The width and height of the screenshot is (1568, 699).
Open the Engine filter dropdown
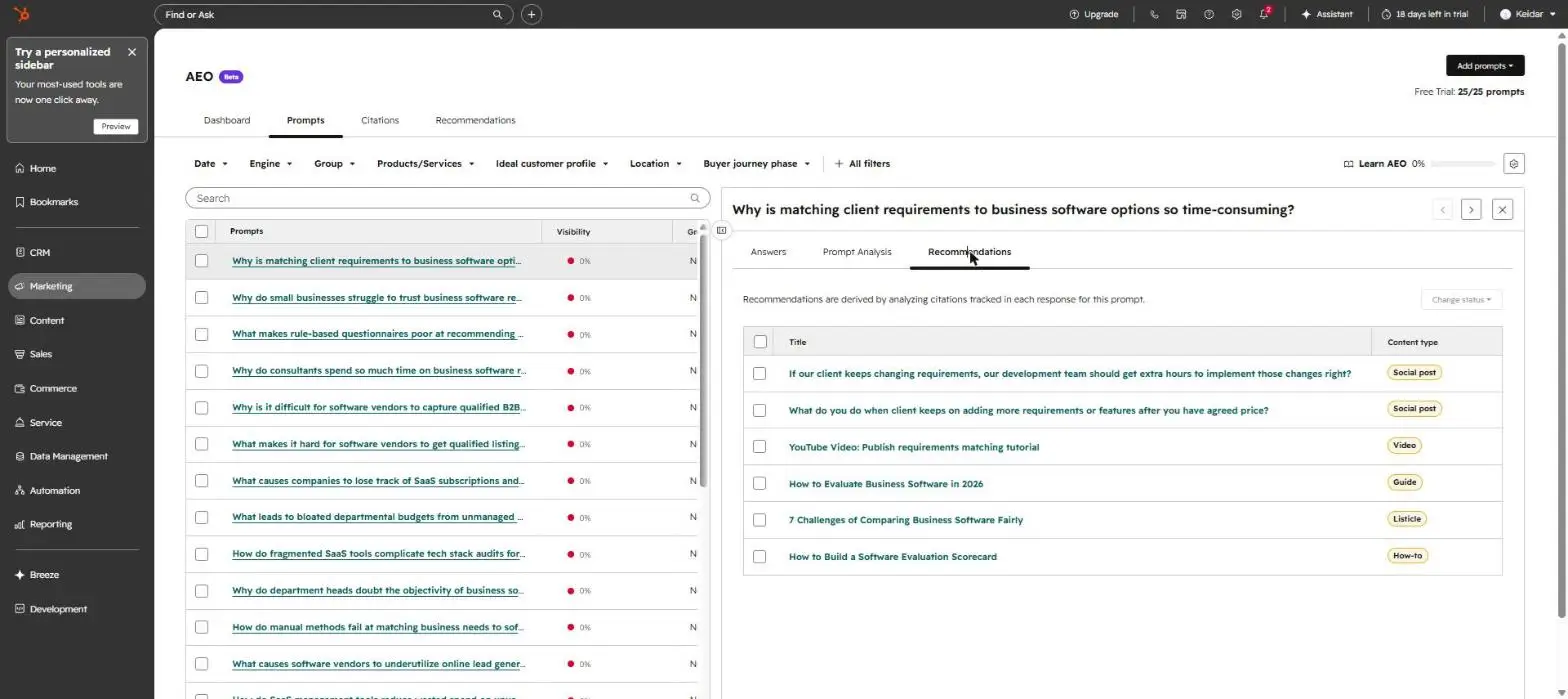(271, 164)
